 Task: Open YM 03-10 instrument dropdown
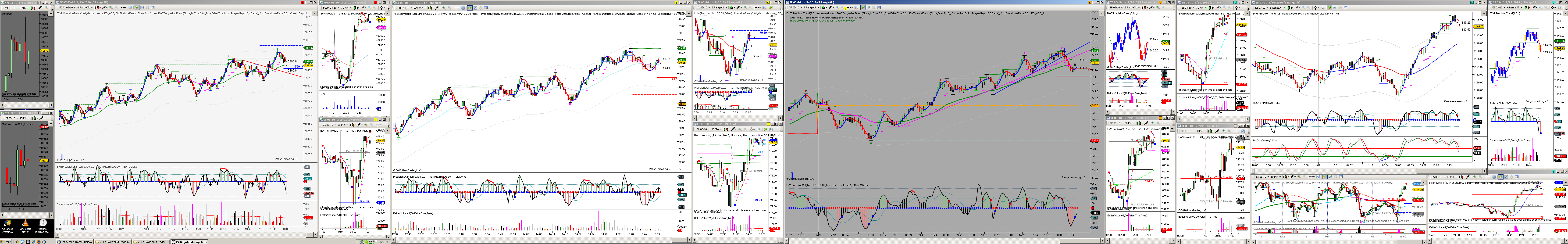(x=11, y=8)
